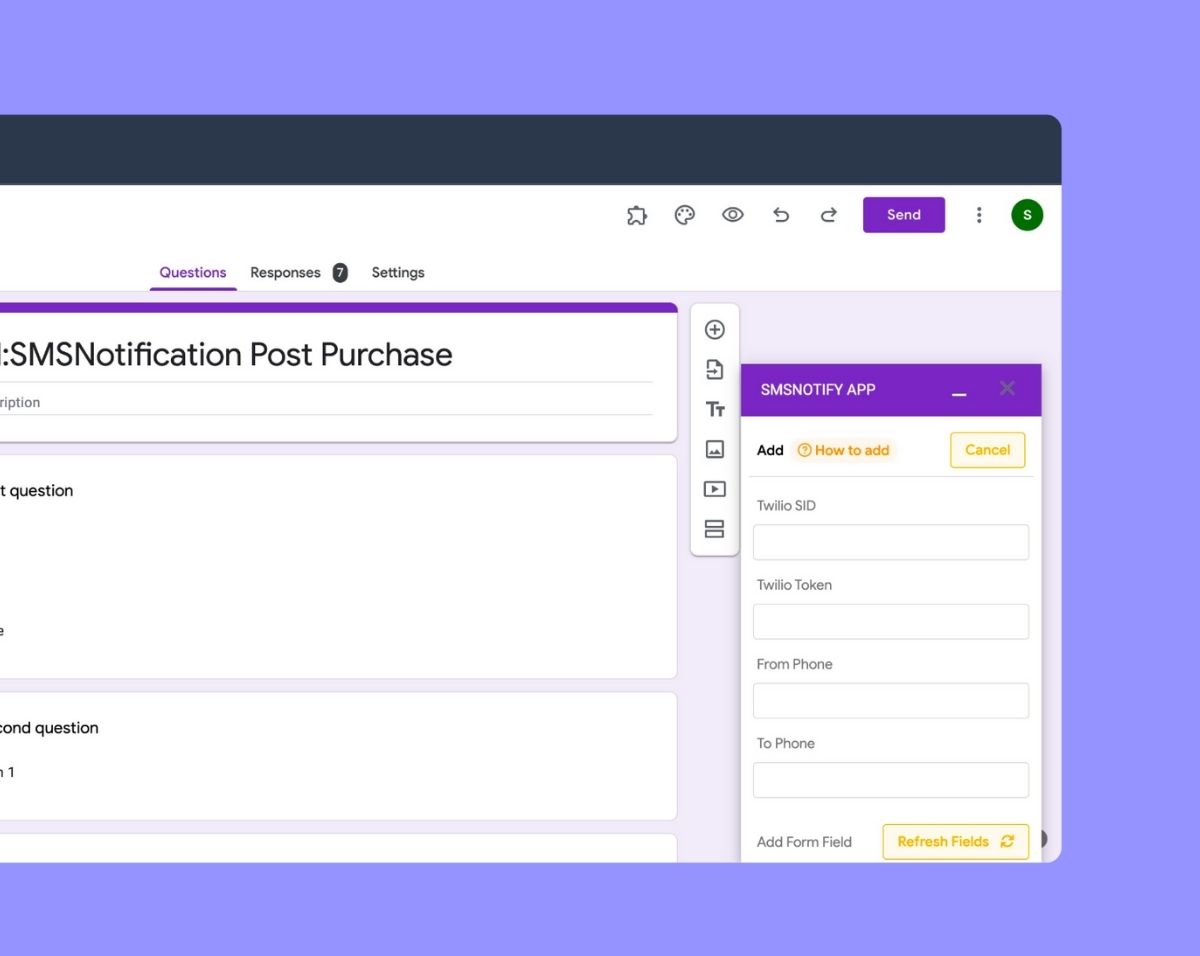The height and width of the screenshot is (956, 1200).
Task: Switch to the Responses tab
Action: pos(286,273)
